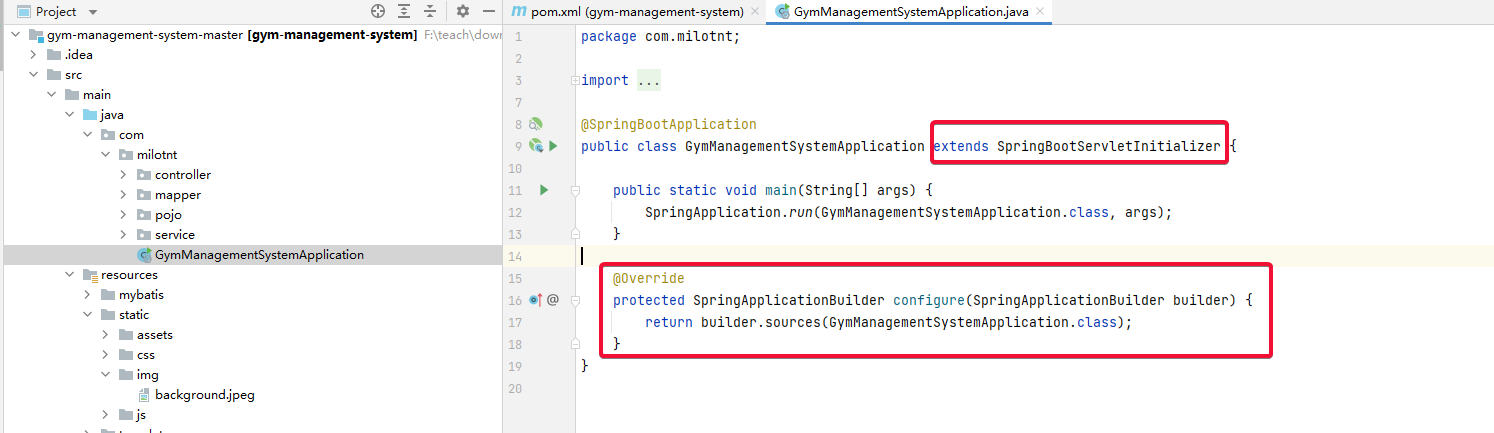Click Expand All in Project panel
This screenshot has width=1494, height=433.
(404, 12)
